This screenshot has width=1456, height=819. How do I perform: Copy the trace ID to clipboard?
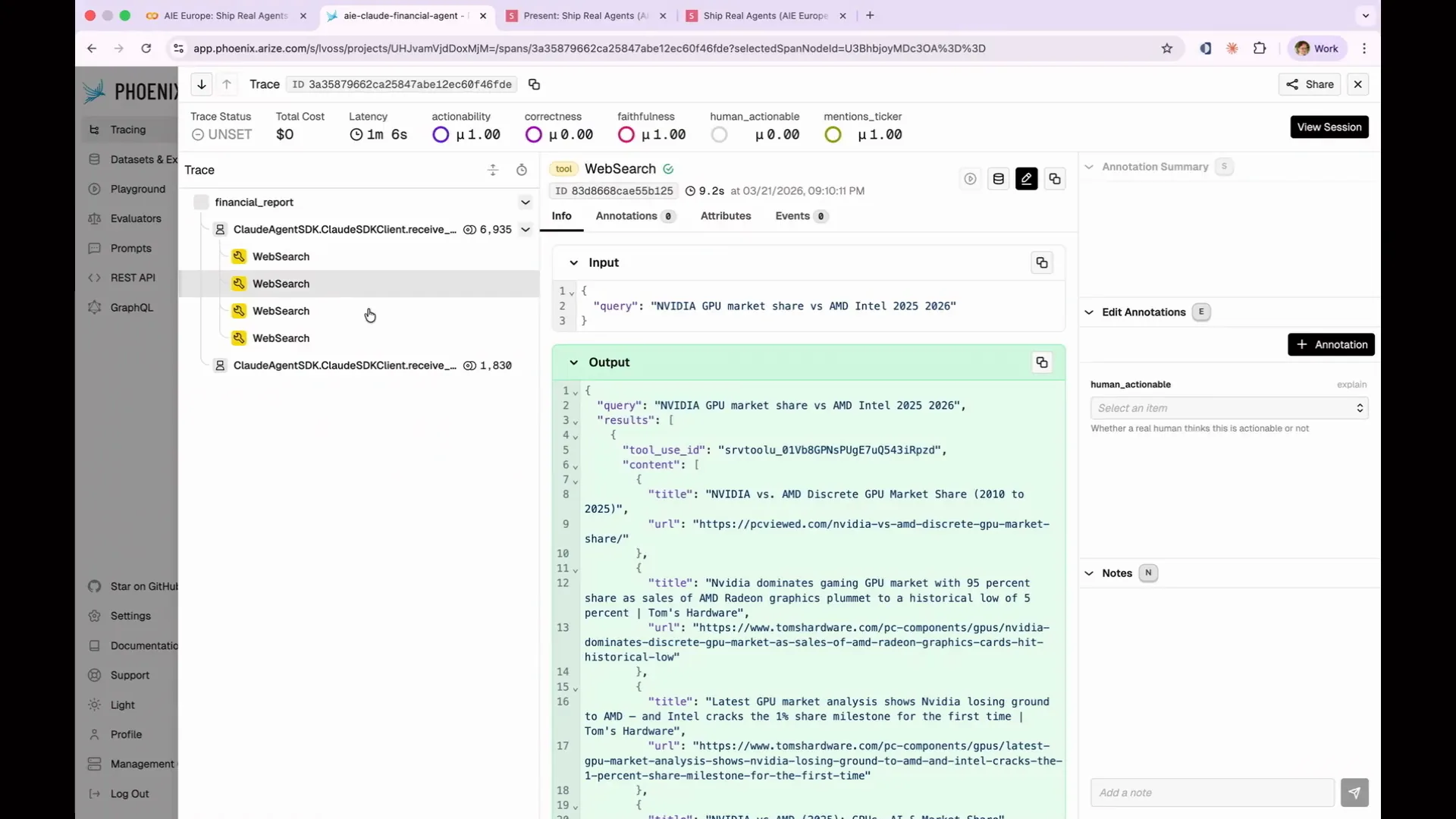click(x=534, y=84)
